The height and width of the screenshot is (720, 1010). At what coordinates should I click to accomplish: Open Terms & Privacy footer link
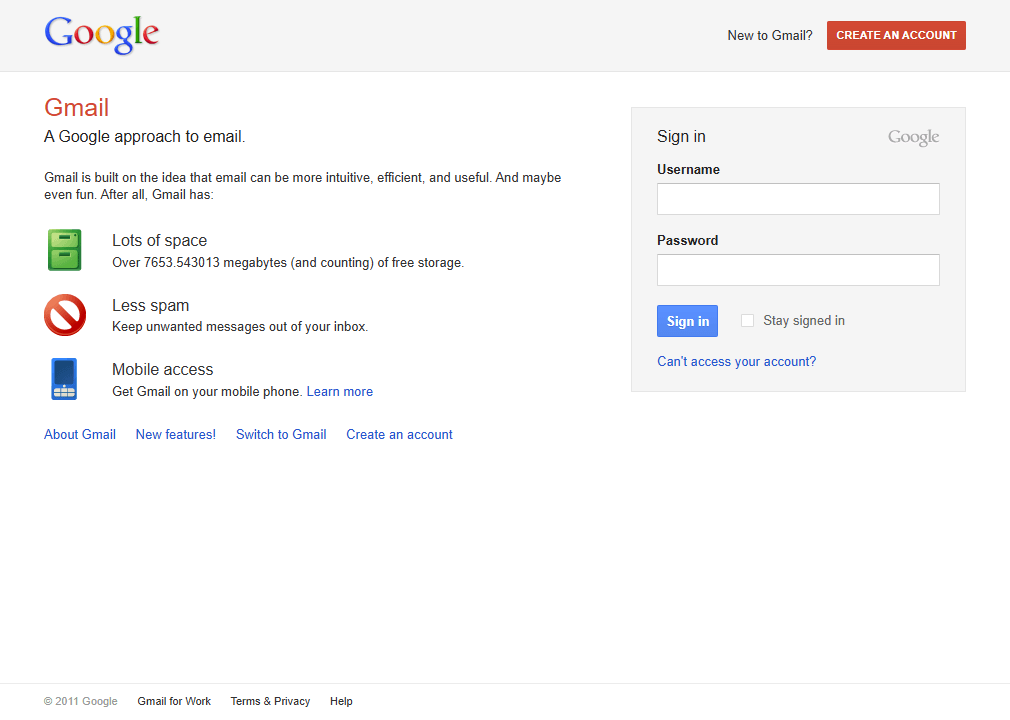pos(270,701)
